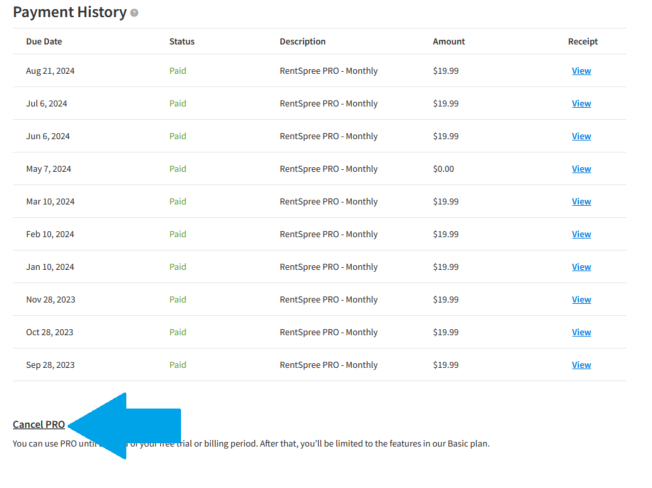The width and height of the screenshot is (652, 488).
Task: Click the Payment History heading
Action: click(70, 12)
